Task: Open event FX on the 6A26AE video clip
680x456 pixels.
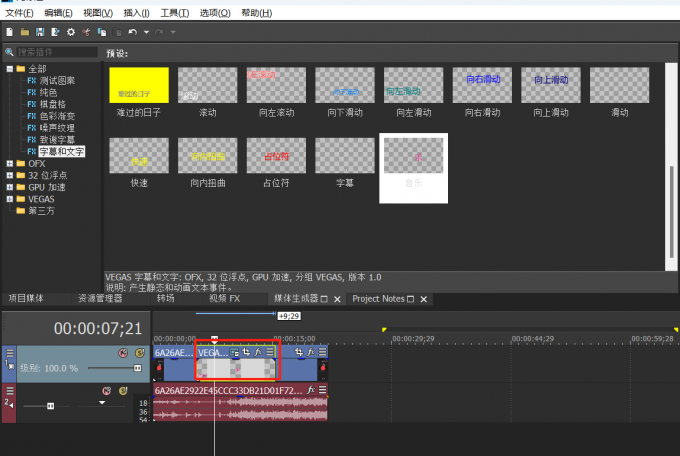Action: (x=311, y=352)
